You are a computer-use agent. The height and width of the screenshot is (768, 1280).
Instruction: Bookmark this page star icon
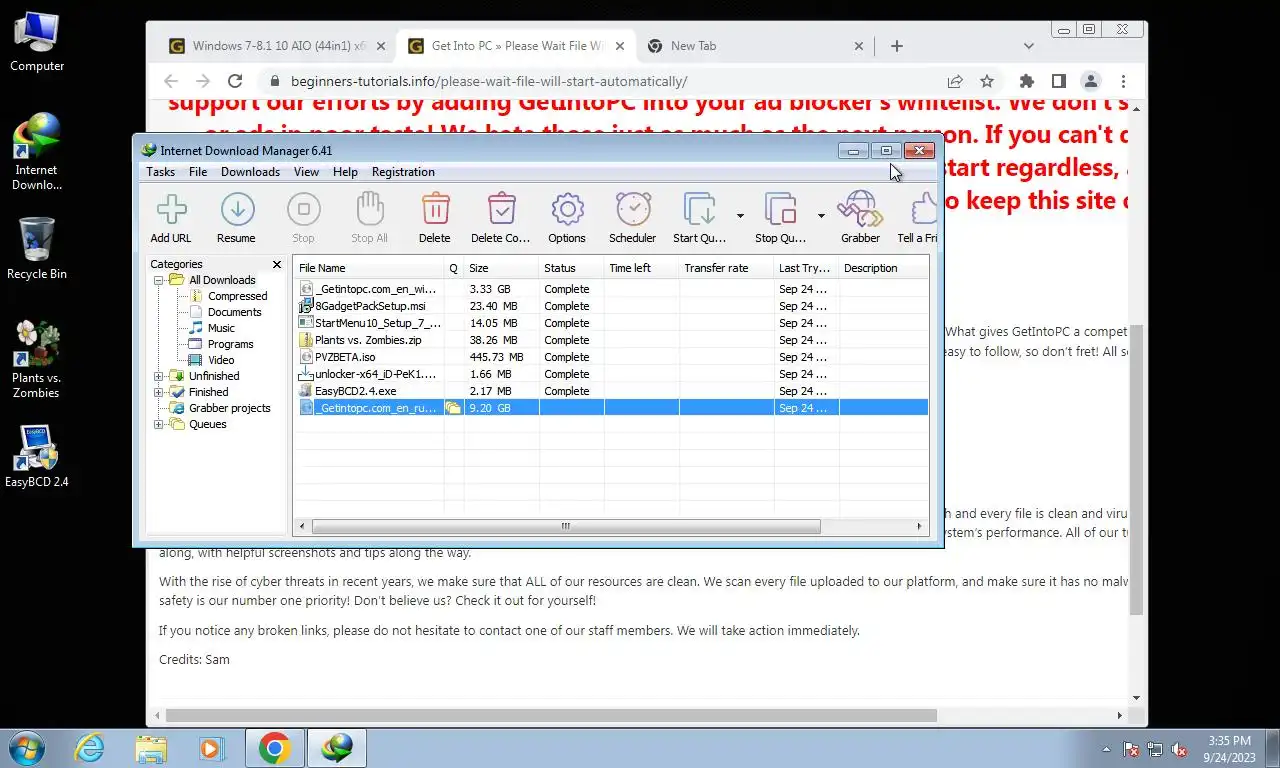click(x=987, y=82)
